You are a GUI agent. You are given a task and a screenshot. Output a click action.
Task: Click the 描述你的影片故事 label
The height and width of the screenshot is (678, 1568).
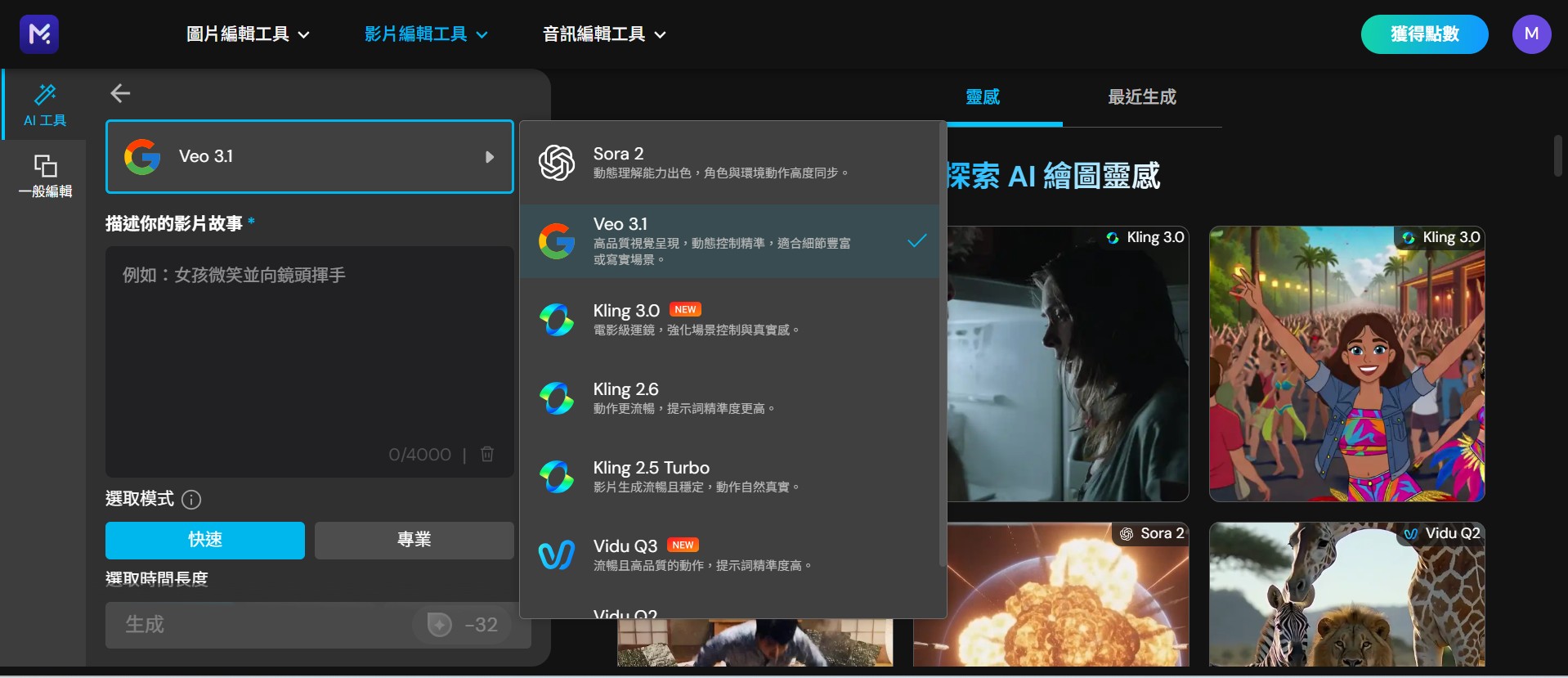(x=174, y=223)
